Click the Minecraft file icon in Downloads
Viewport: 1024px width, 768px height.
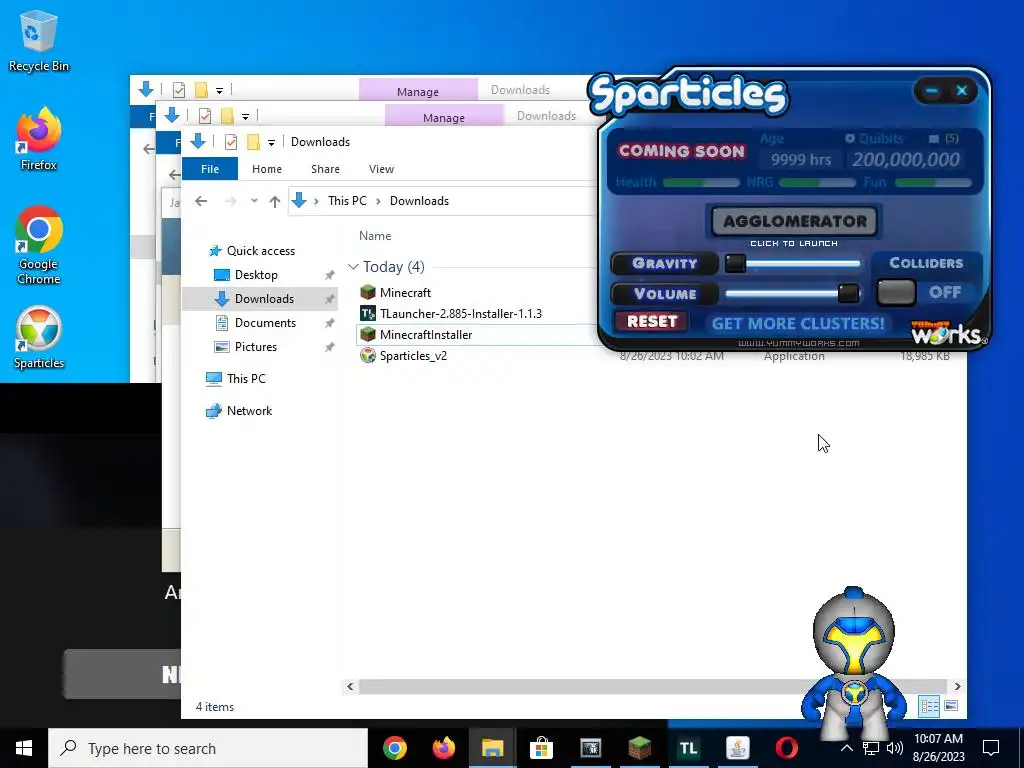click(x=368, y=293)
